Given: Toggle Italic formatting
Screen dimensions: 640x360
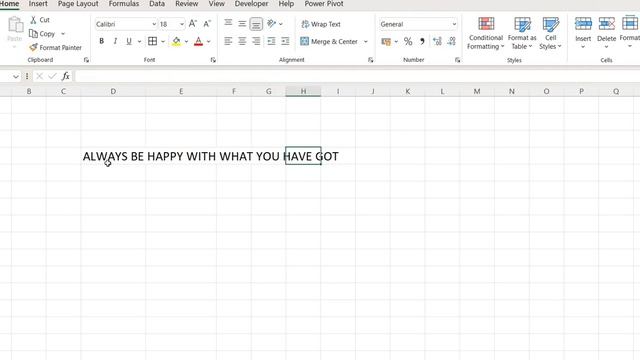Looking at the screenshot, I should (115, 41).
